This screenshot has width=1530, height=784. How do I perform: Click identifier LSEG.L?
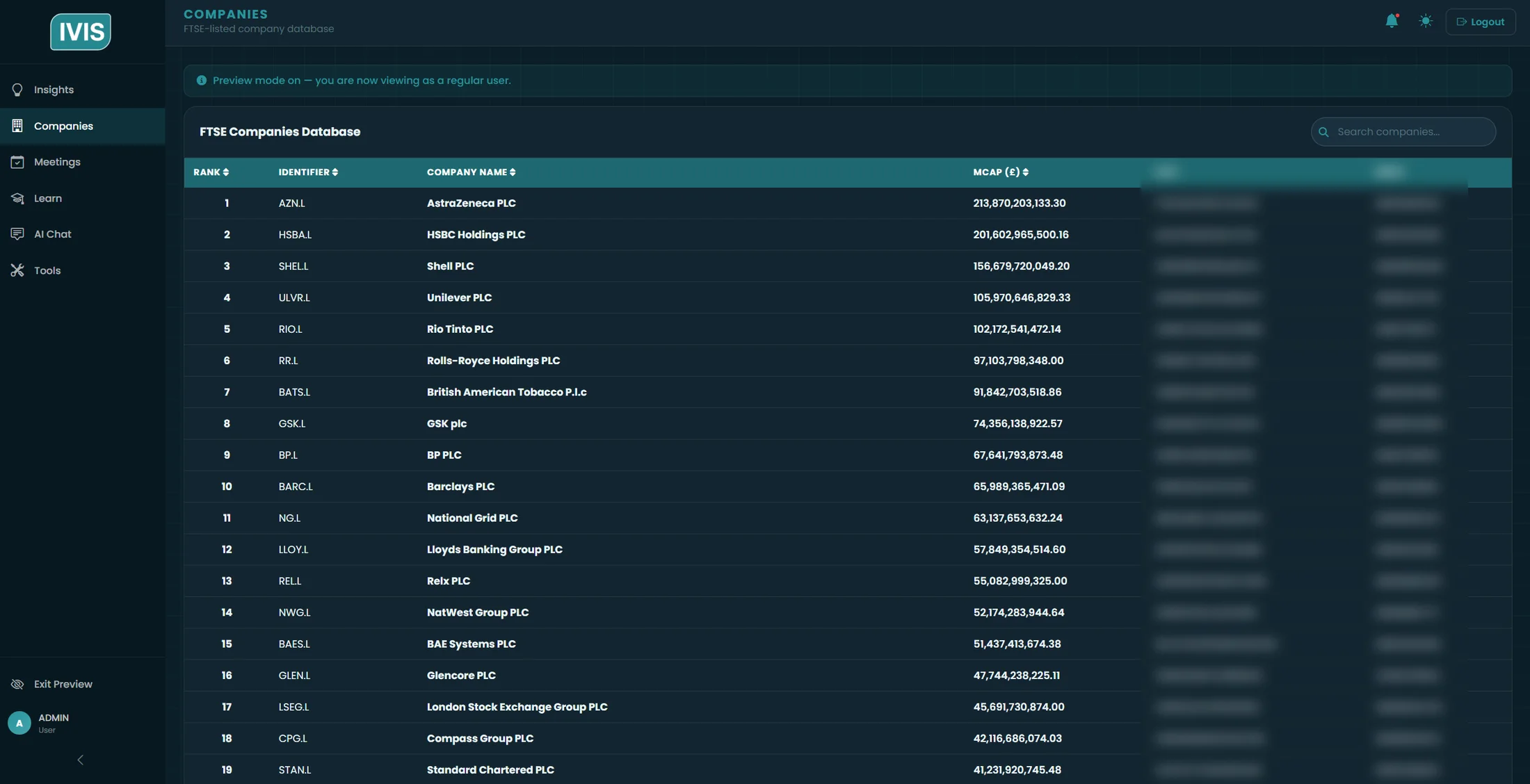point(293,707)
